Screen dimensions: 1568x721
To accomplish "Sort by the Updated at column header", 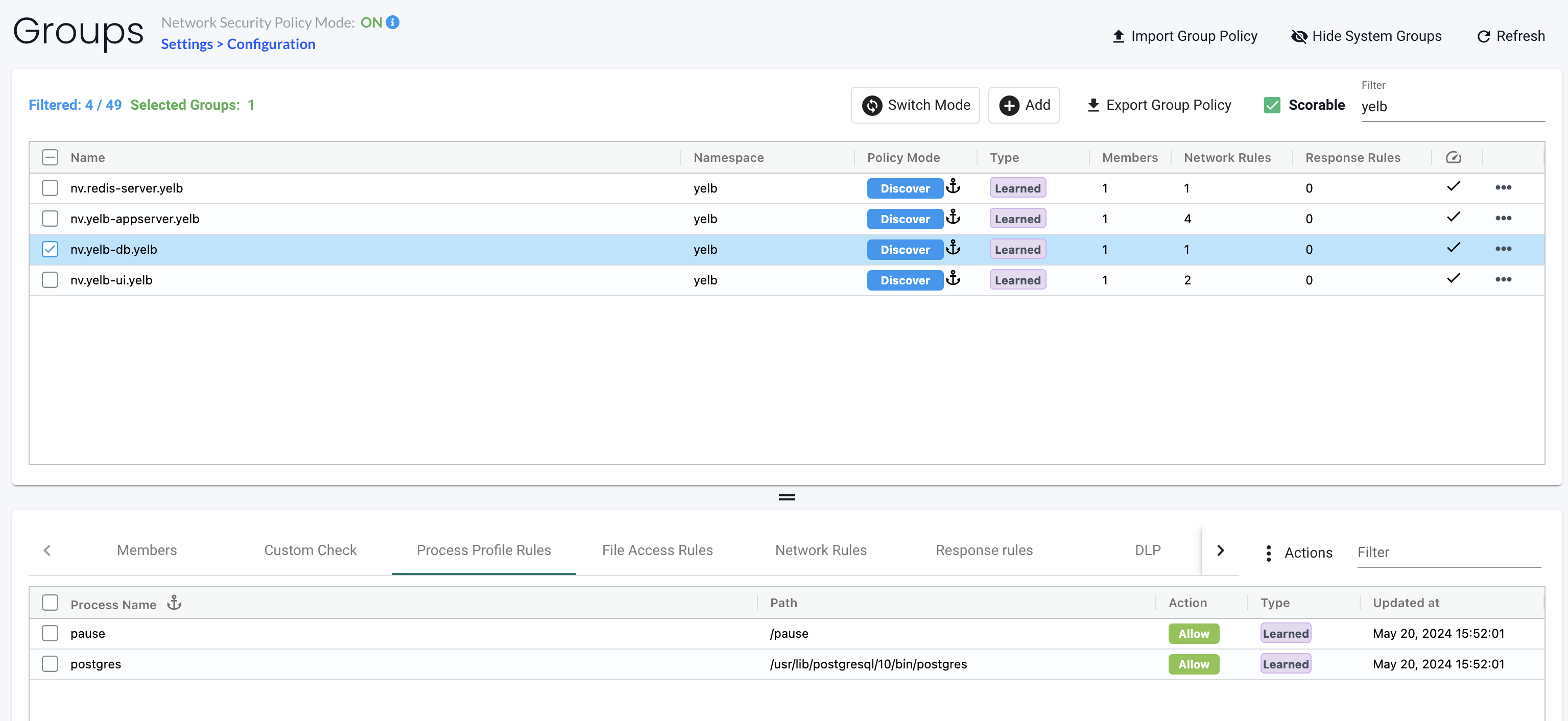I will 1406,603.
